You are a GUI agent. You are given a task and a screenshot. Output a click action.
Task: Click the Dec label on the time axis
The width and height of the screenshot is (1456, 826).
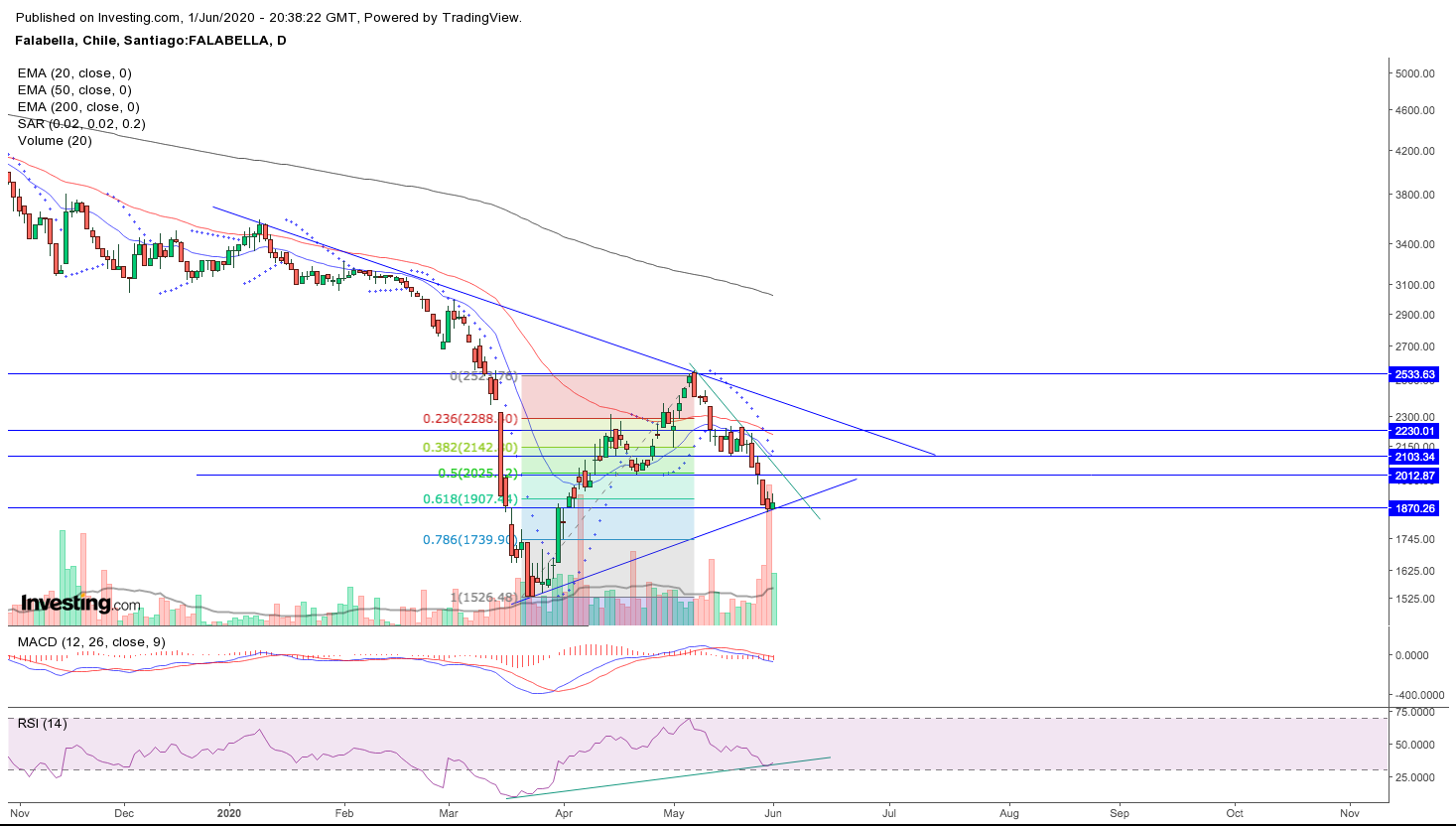pos(124,813)
